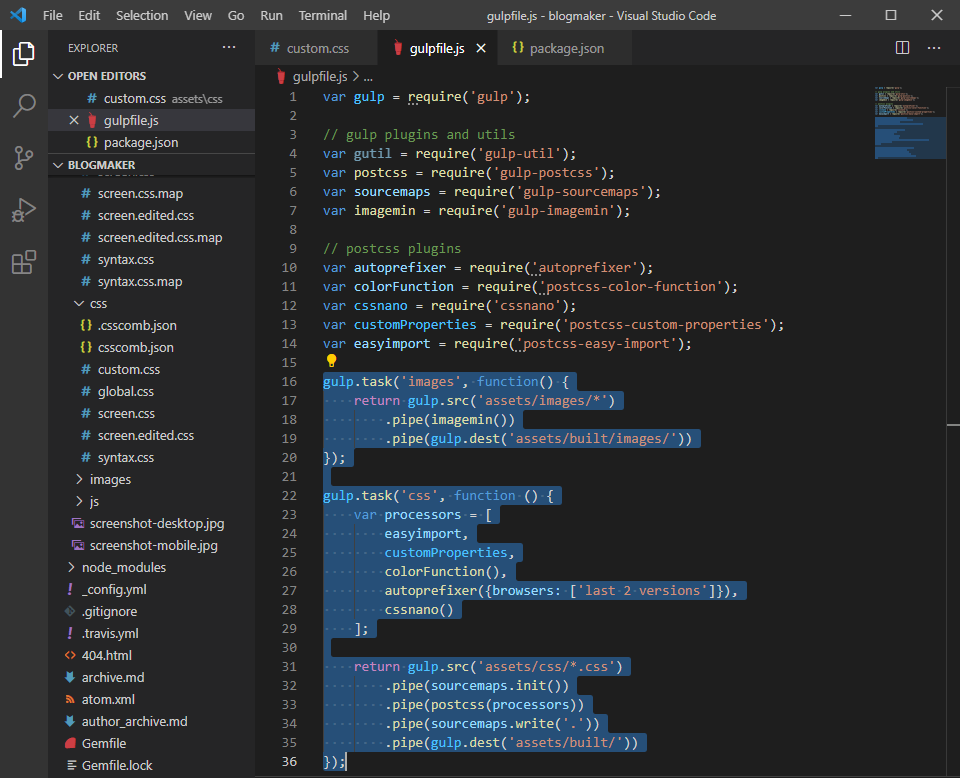The width and height of the screenshot is (960, 778).
Task: Open atom.xml file
Action: (x=151, y=700)
